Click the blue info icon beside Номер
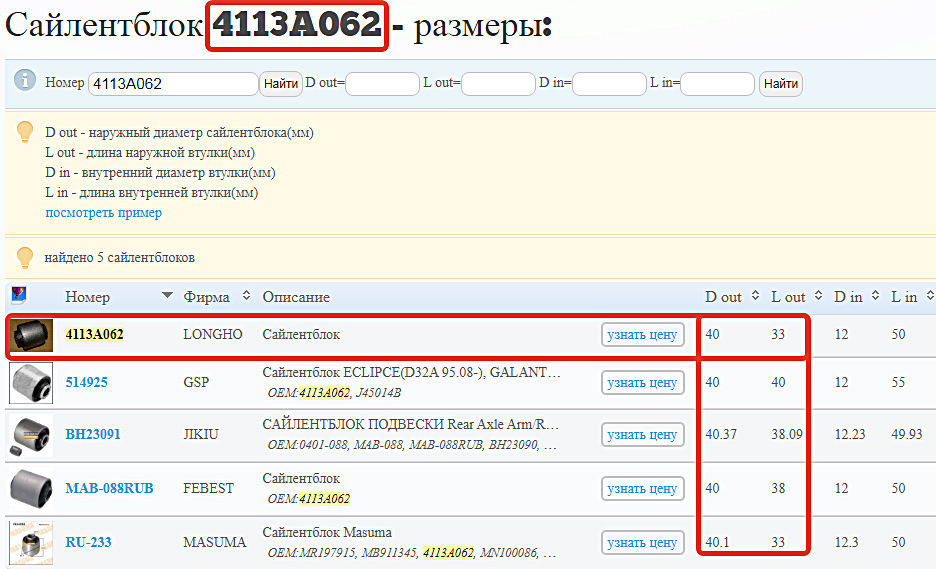936x569 pixels. (25, 79)
